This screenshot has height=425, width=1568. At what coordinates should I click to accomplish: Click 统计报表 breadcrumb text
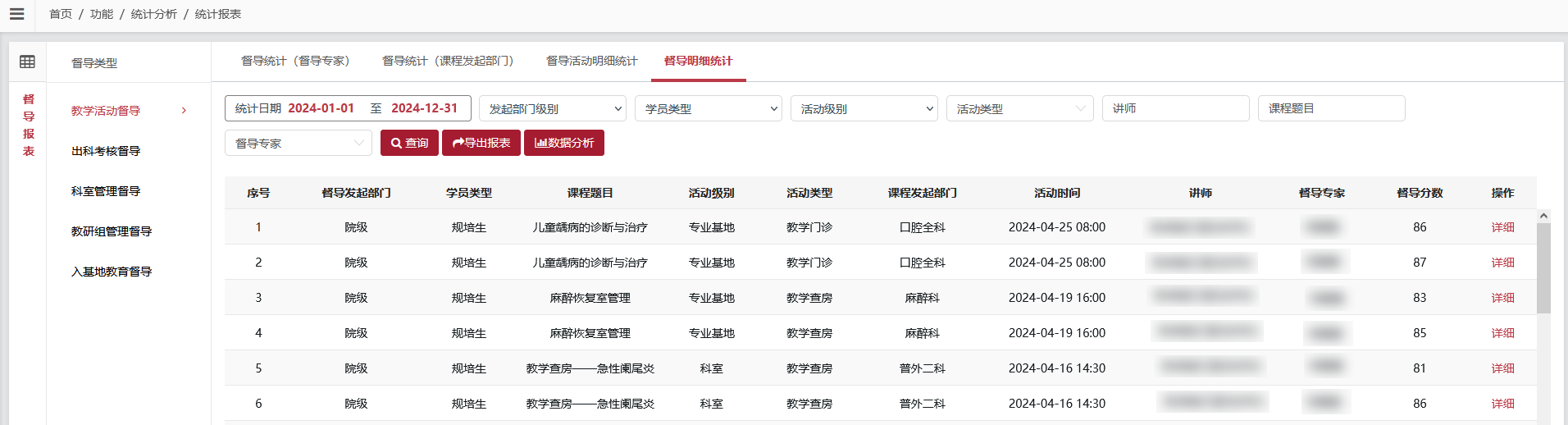click(x=218, y=14)
